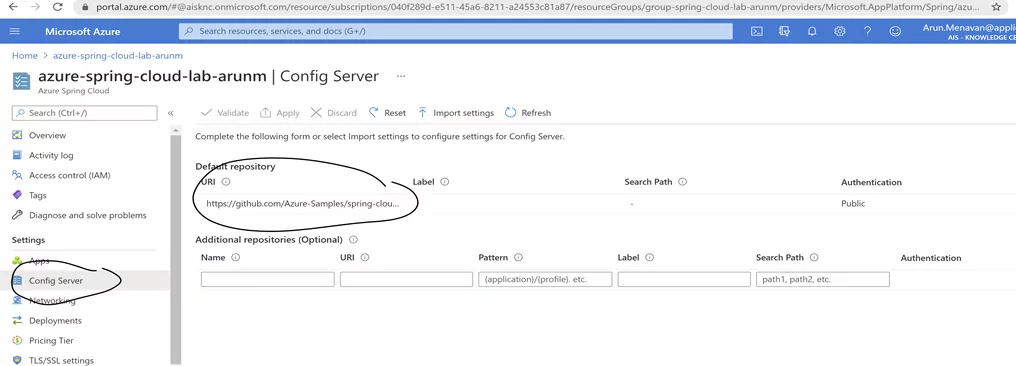Image resolution: width=1016 pixels, height=366 pixels.
Task: Open Diagnose and solve problems
Action: pyautogui.click(x=87, y=215)
